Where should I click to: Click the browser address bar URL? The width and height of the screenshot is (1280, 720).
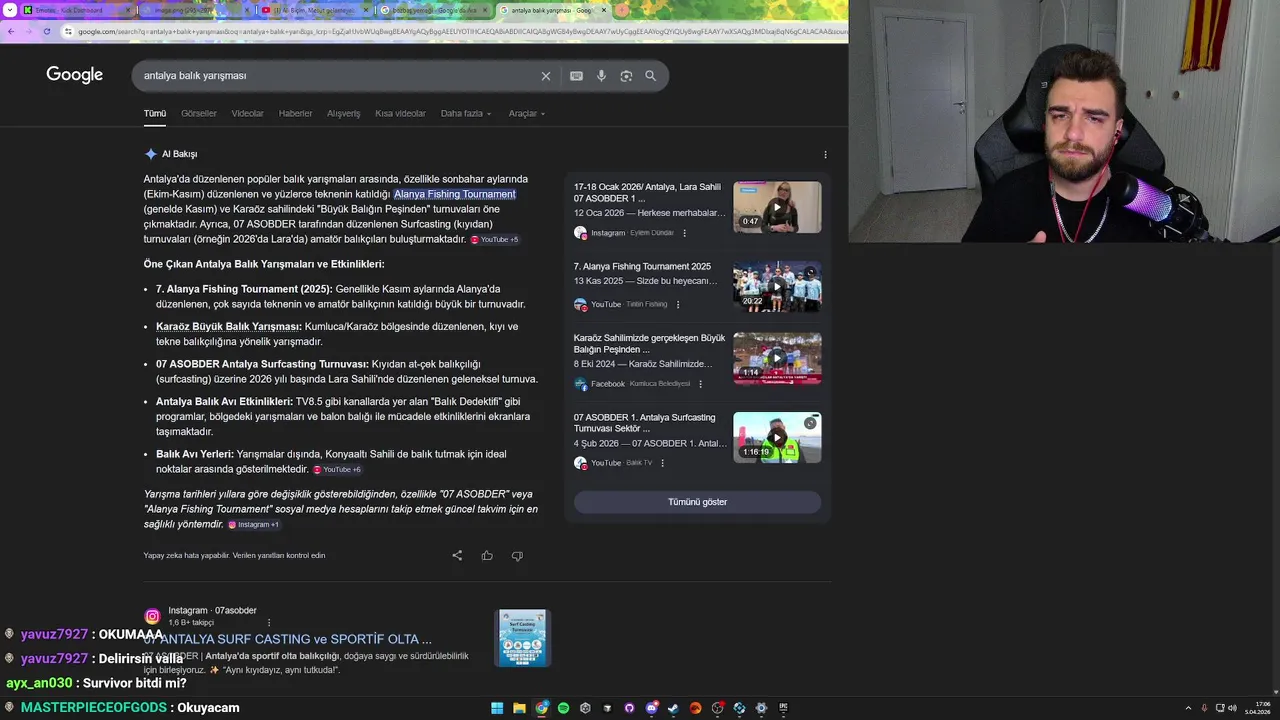pos(460,31)
